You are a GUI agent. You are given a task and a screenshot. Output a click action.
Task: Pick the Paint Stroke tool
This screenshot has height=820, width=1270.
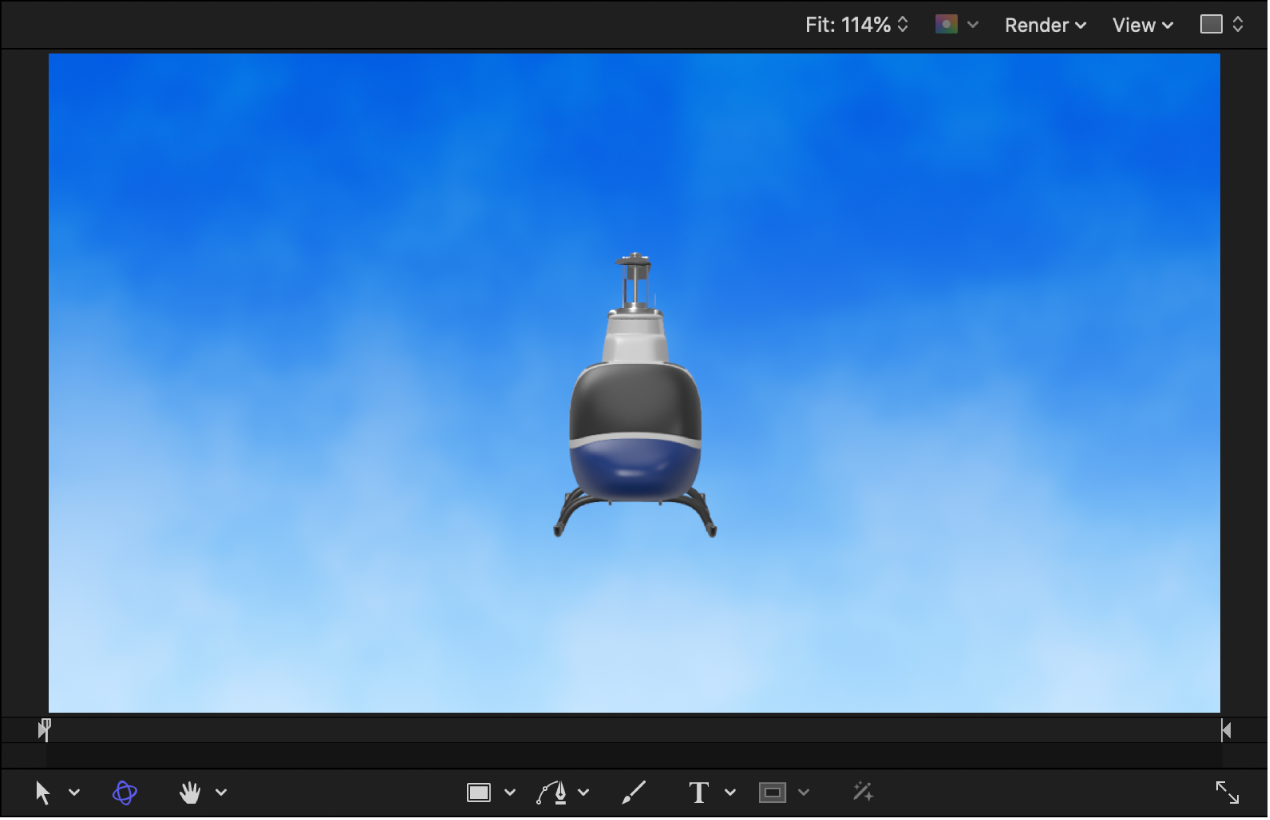point(633,792)
